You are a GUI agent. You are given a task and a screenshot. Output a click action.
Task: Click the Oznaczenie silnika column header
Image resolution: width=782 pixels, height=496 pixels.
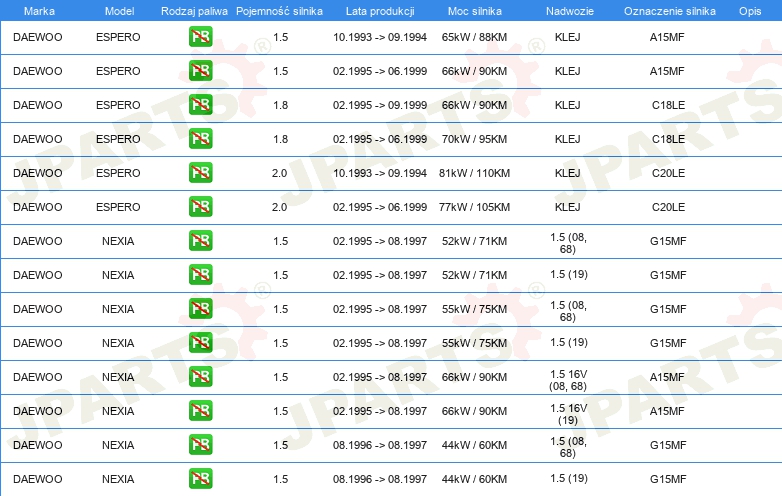pos(669,11)
